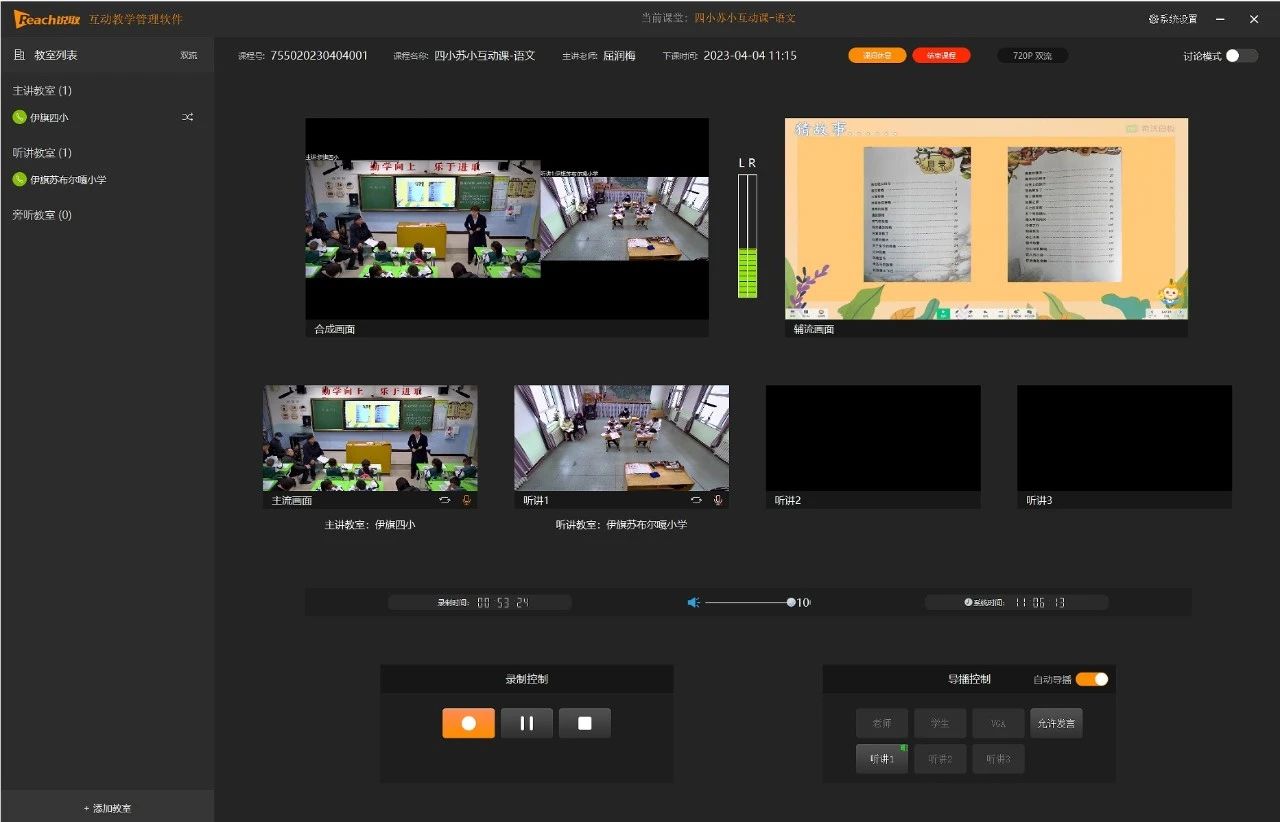Viewport: 1280px width, 822px height.
Task: Click the microphone icon on 主流画面
Action: [466, 500]
